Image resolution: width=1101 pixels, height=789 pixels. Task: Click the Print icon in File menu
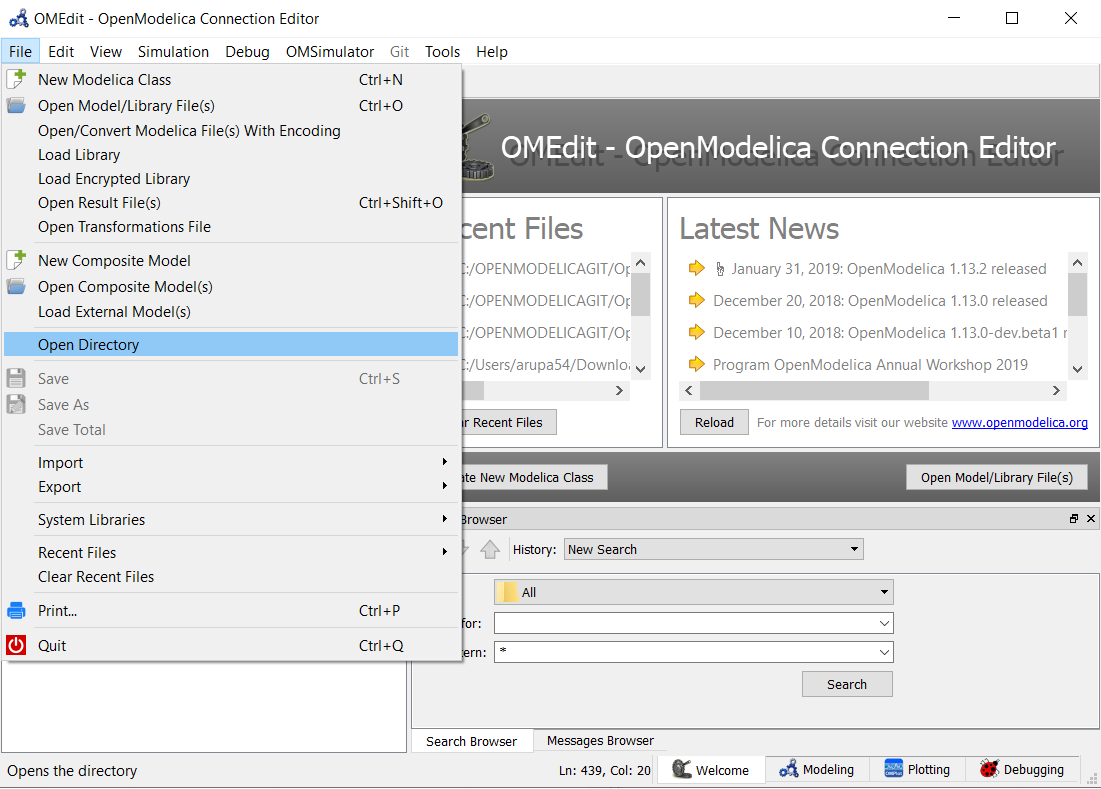[16, 610]
